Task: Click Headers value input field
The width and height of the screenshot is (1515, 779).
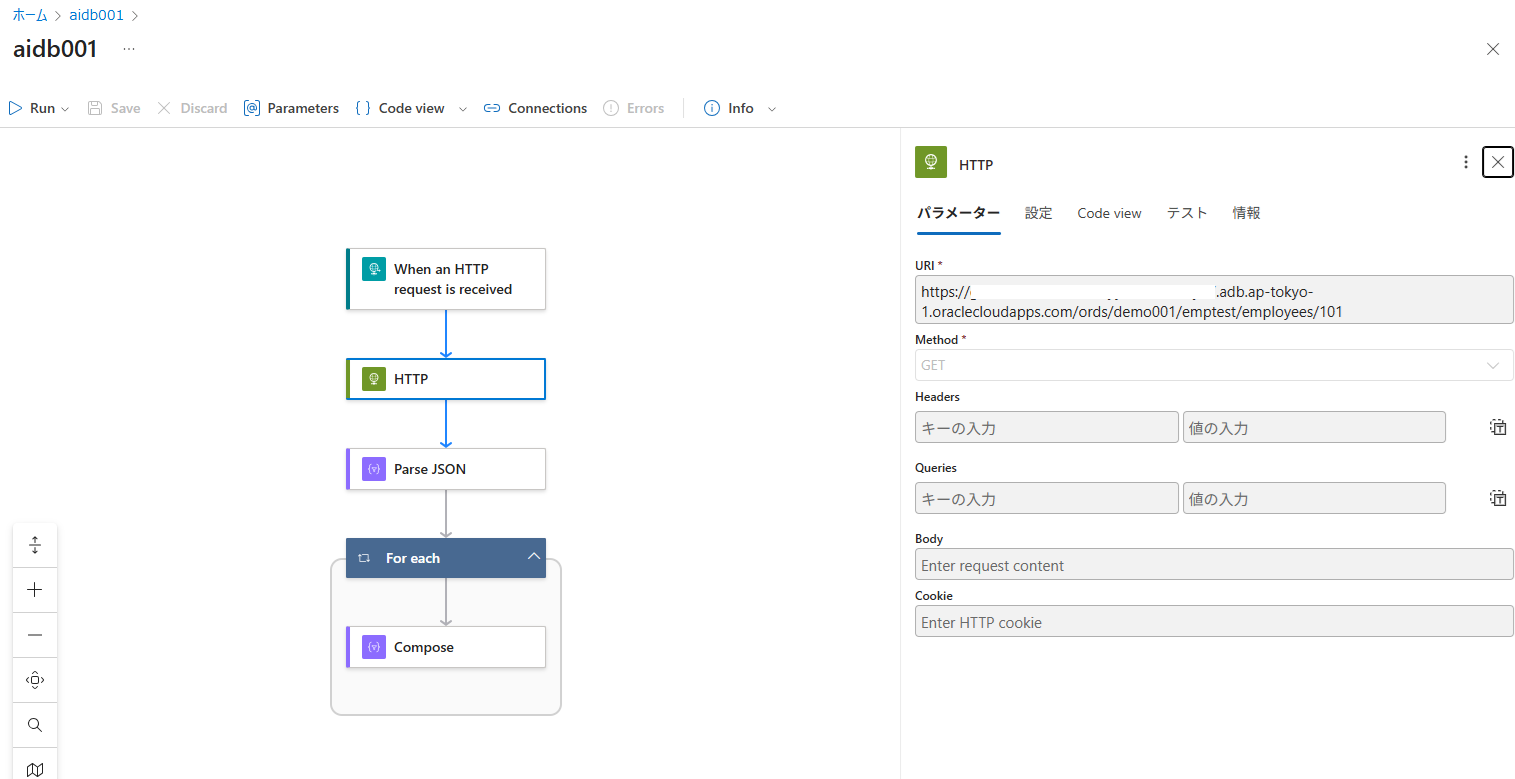Action: click(x=1314, y=427)
